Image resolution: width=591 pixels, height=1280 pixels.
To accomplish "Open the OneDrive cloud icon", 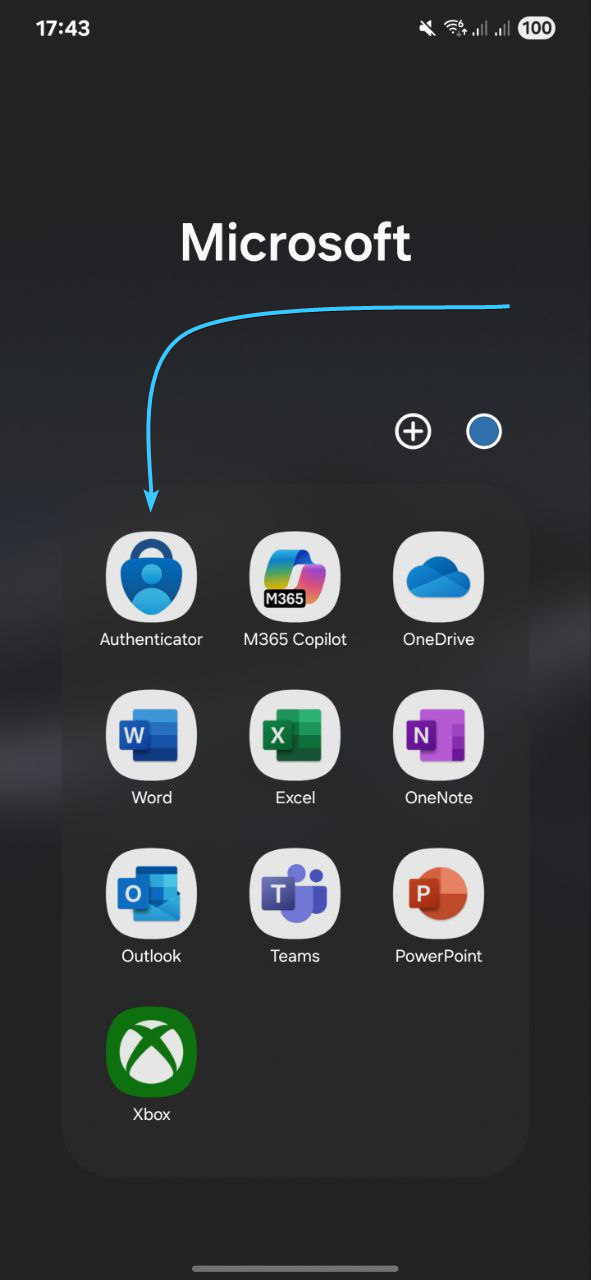I will [x=439, y=577].
